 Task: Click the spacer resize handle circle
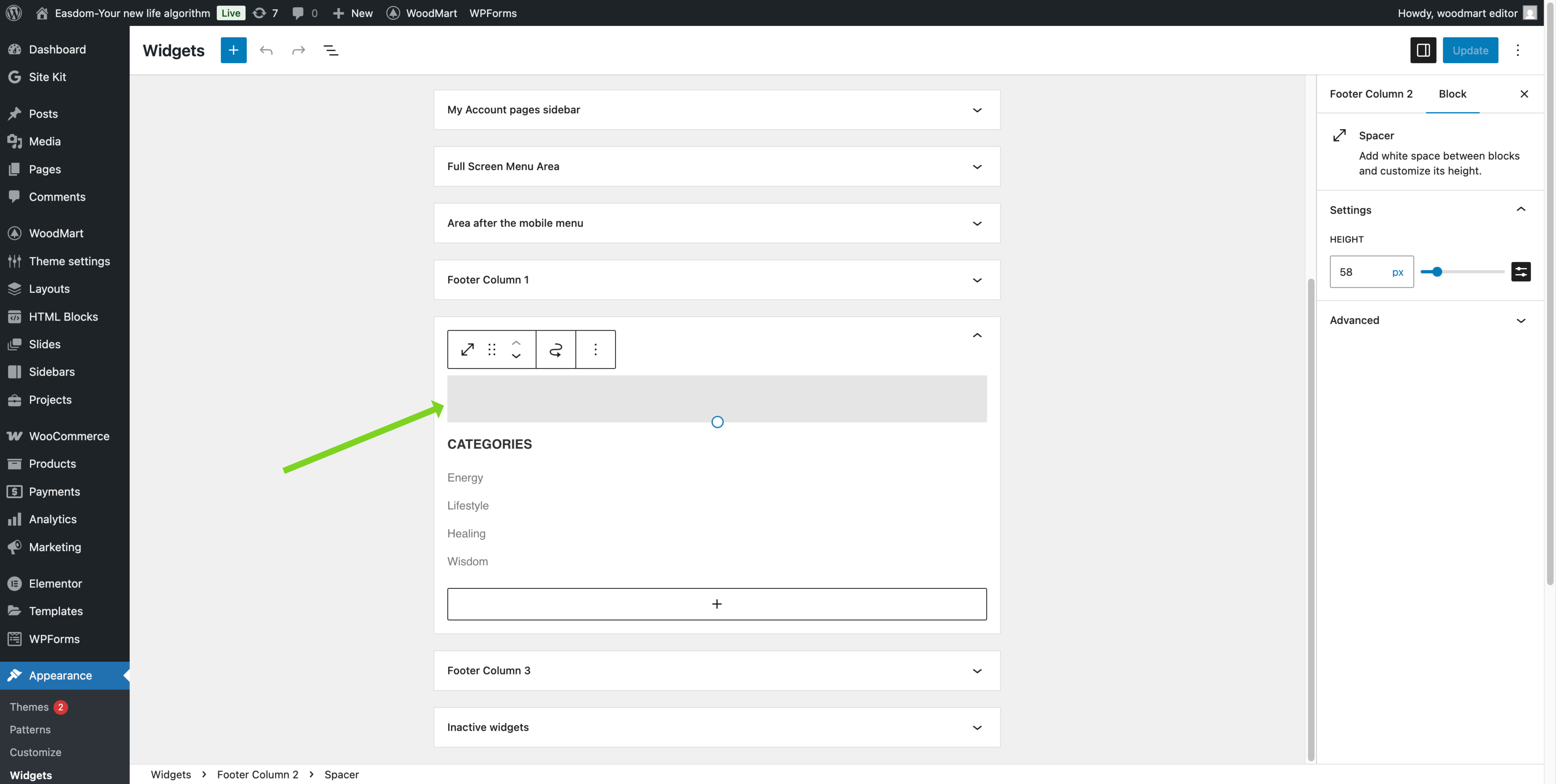point(717,422)
